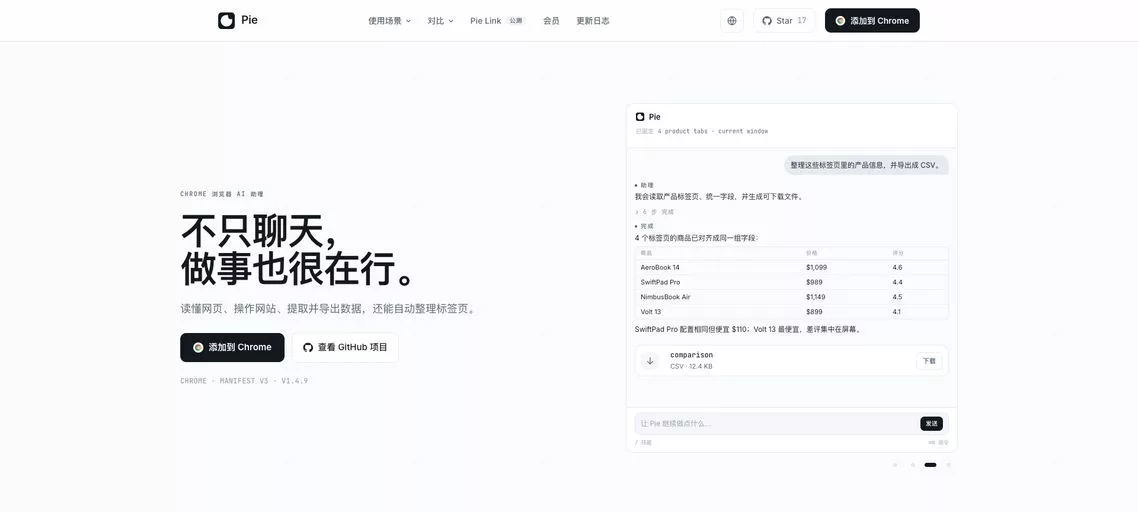
Task: Click the SwiftPad Pro table cell
Action: tap(660, 282)
